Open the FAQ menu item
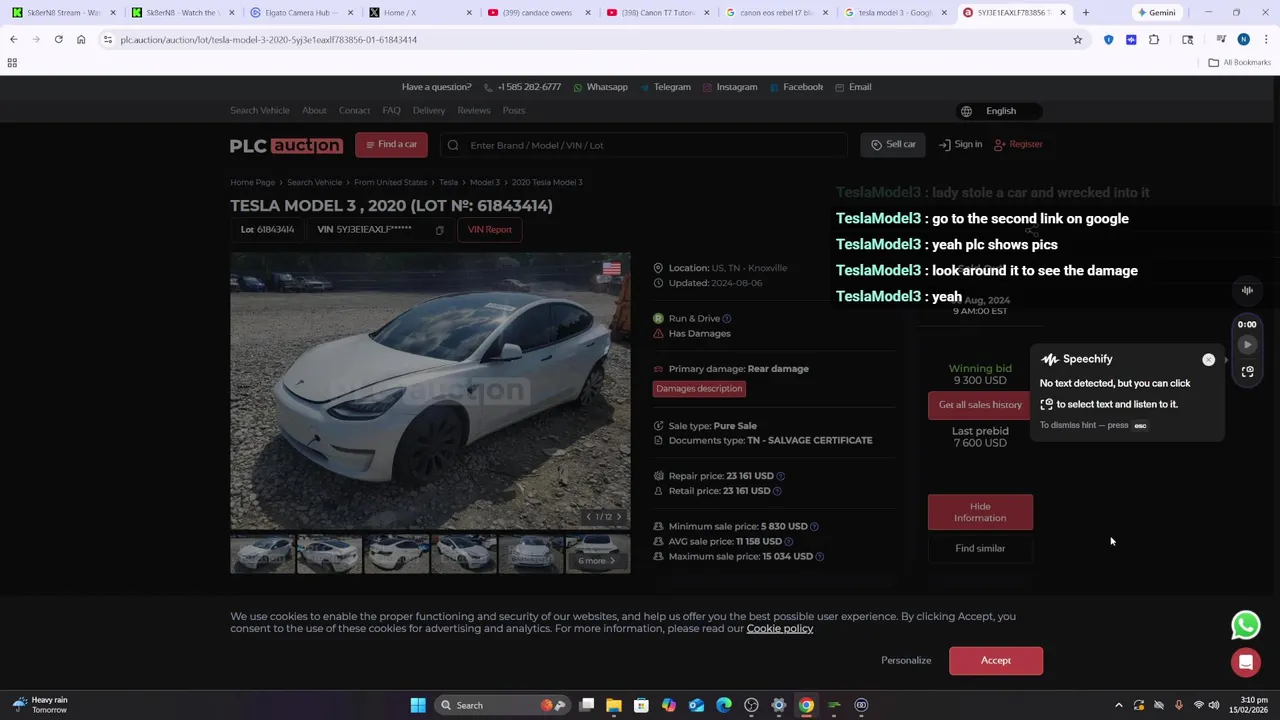The height and width of the screenshot is (720, 1280). [x=391, y=110]
